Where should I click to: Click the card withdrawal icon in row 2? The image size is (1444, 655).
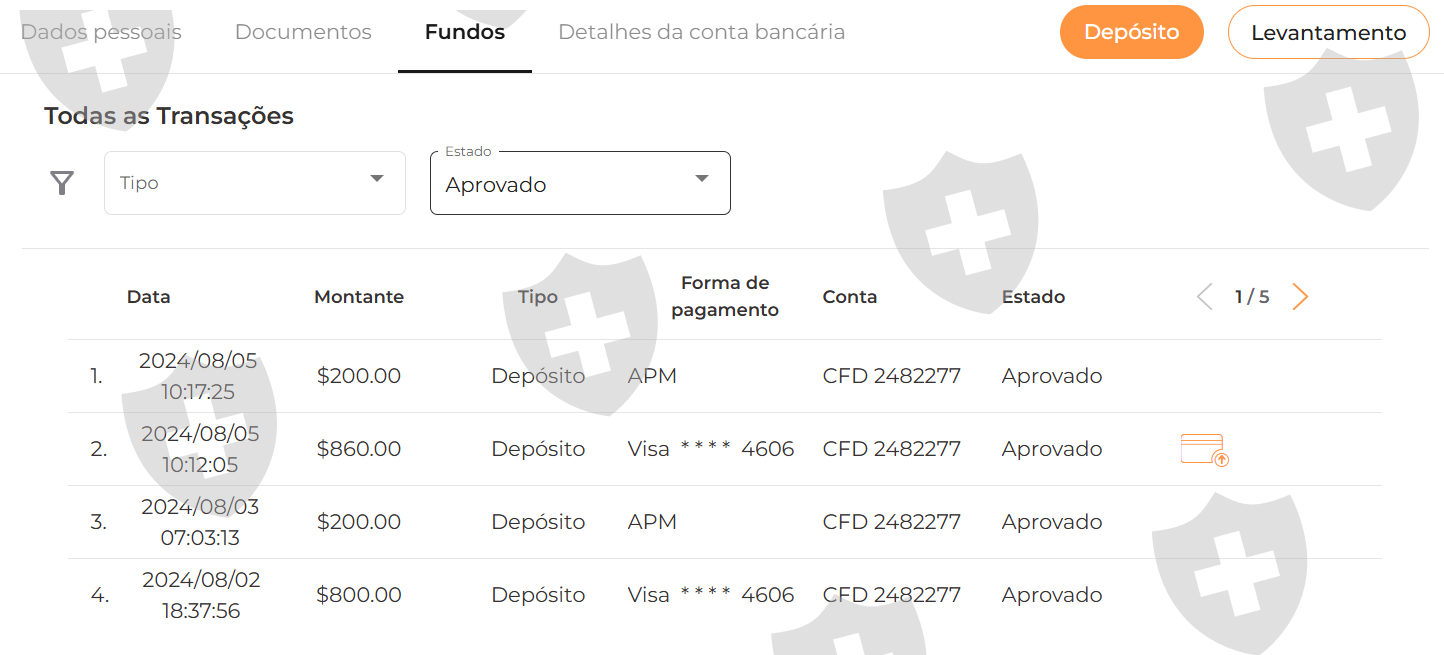[1204, 450]
